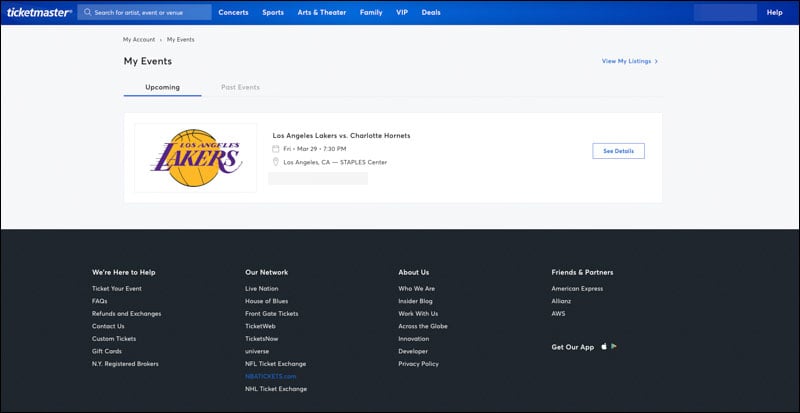The image size is (800, 413).
Task: Open the NFL Ticket Exchange link
Action: (x=276, y=364)
